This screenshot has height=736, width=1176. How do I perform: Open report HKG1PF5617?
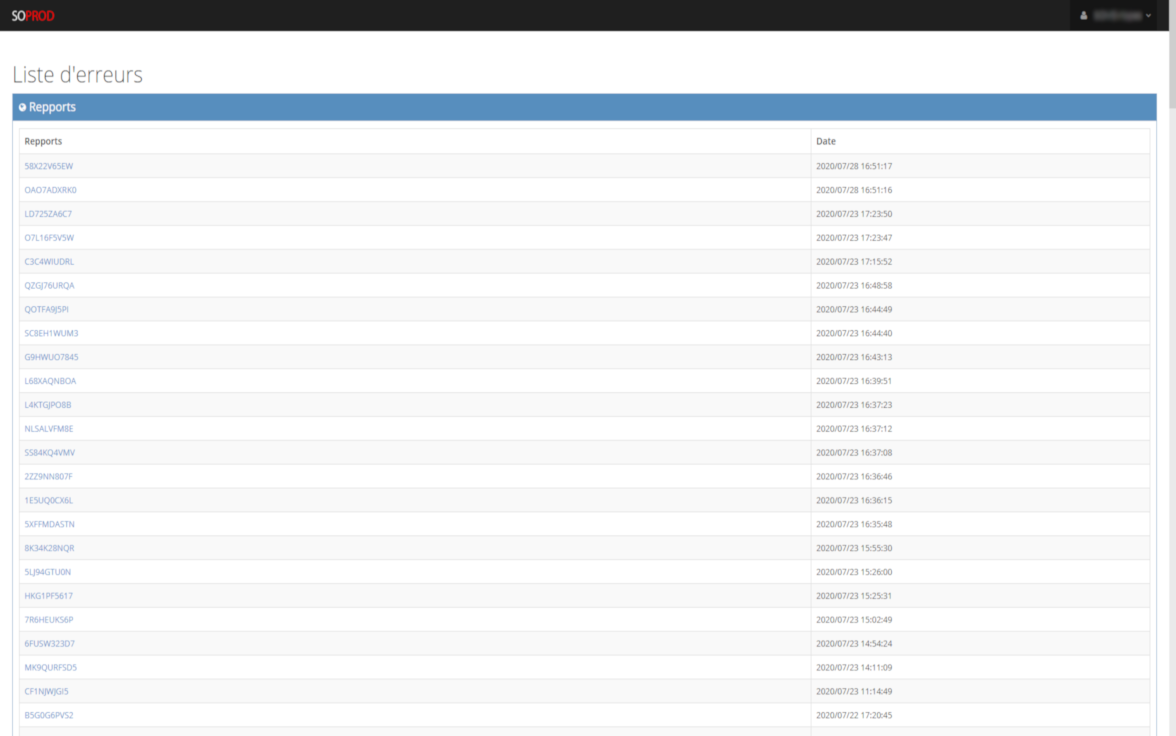click(x=49, y=596)
